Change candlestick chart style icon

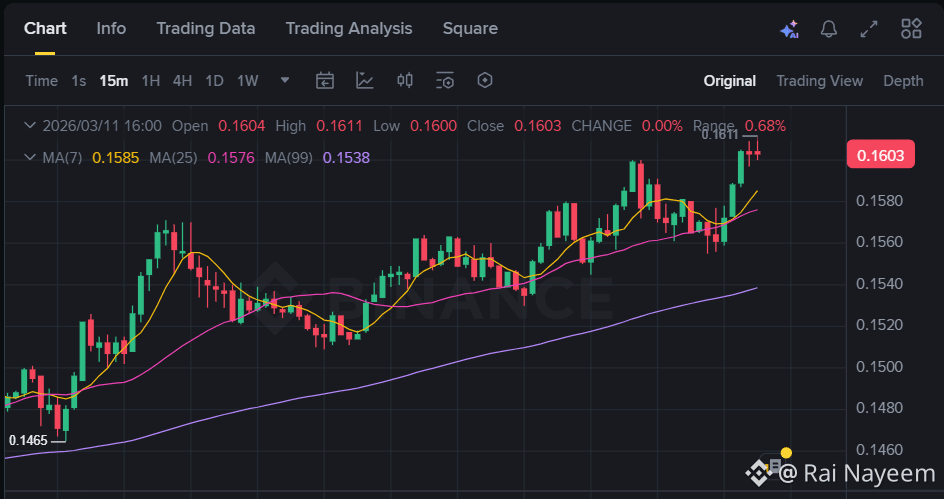point(405,80)
